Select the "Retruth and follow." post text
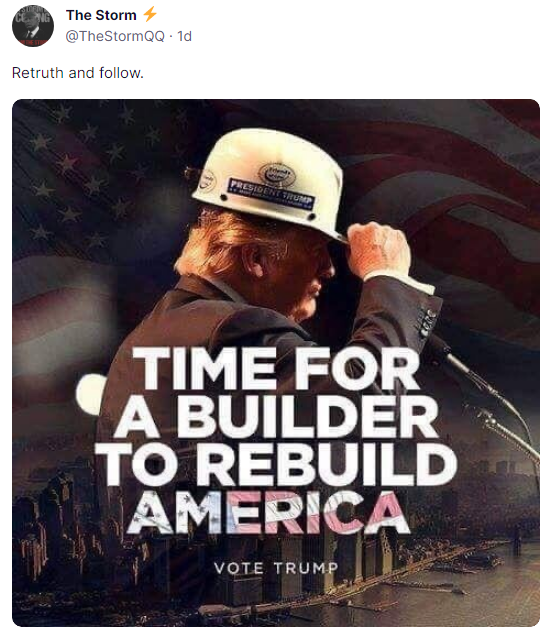Viewport: 546px width, 632px height. pos(78,73)
